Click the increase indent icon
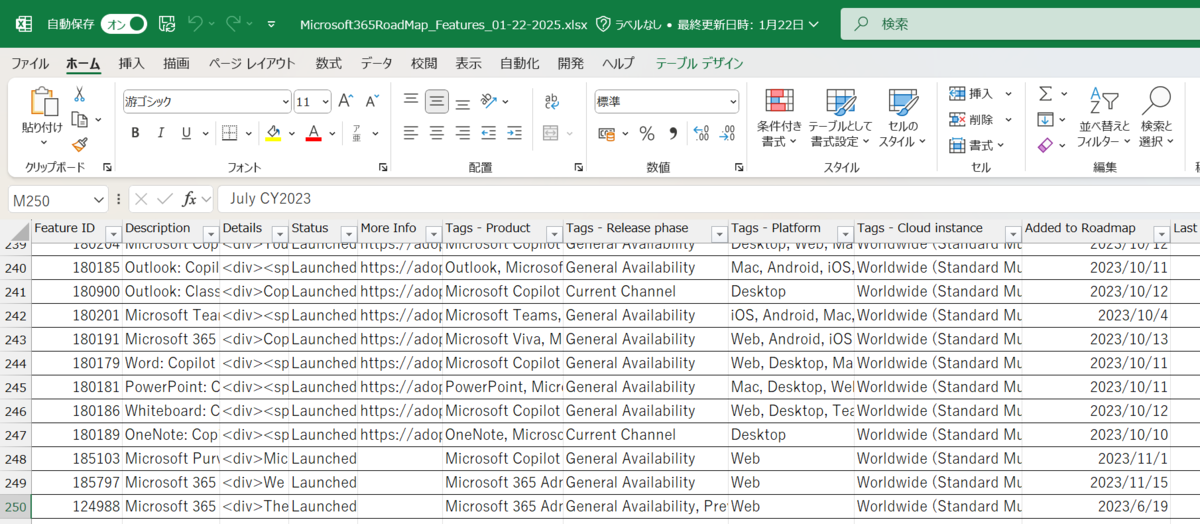Screen dimensions: 1200x524 tap(514, 133)
